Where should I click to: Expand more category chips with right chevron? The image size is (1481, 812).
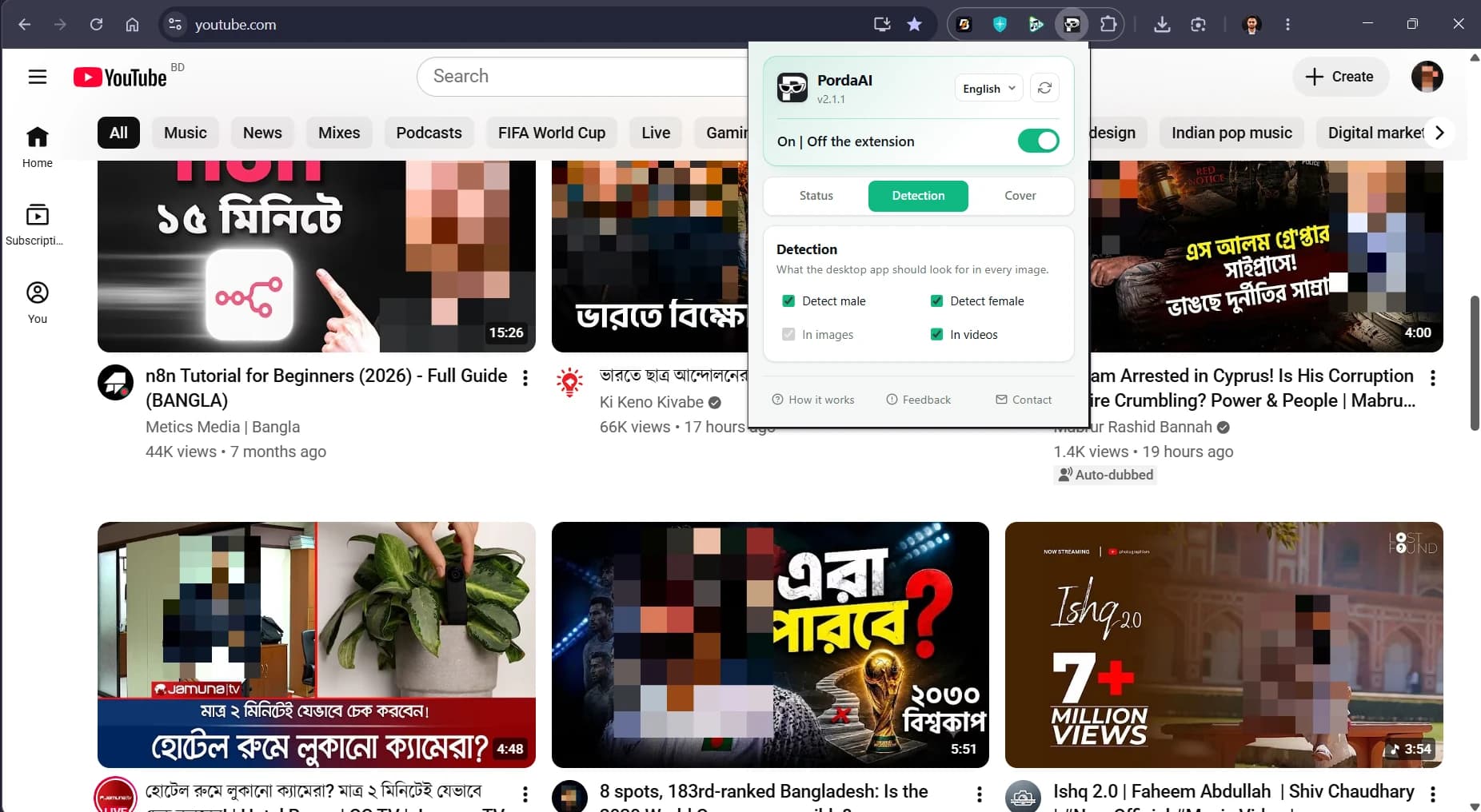(1439, 133)
